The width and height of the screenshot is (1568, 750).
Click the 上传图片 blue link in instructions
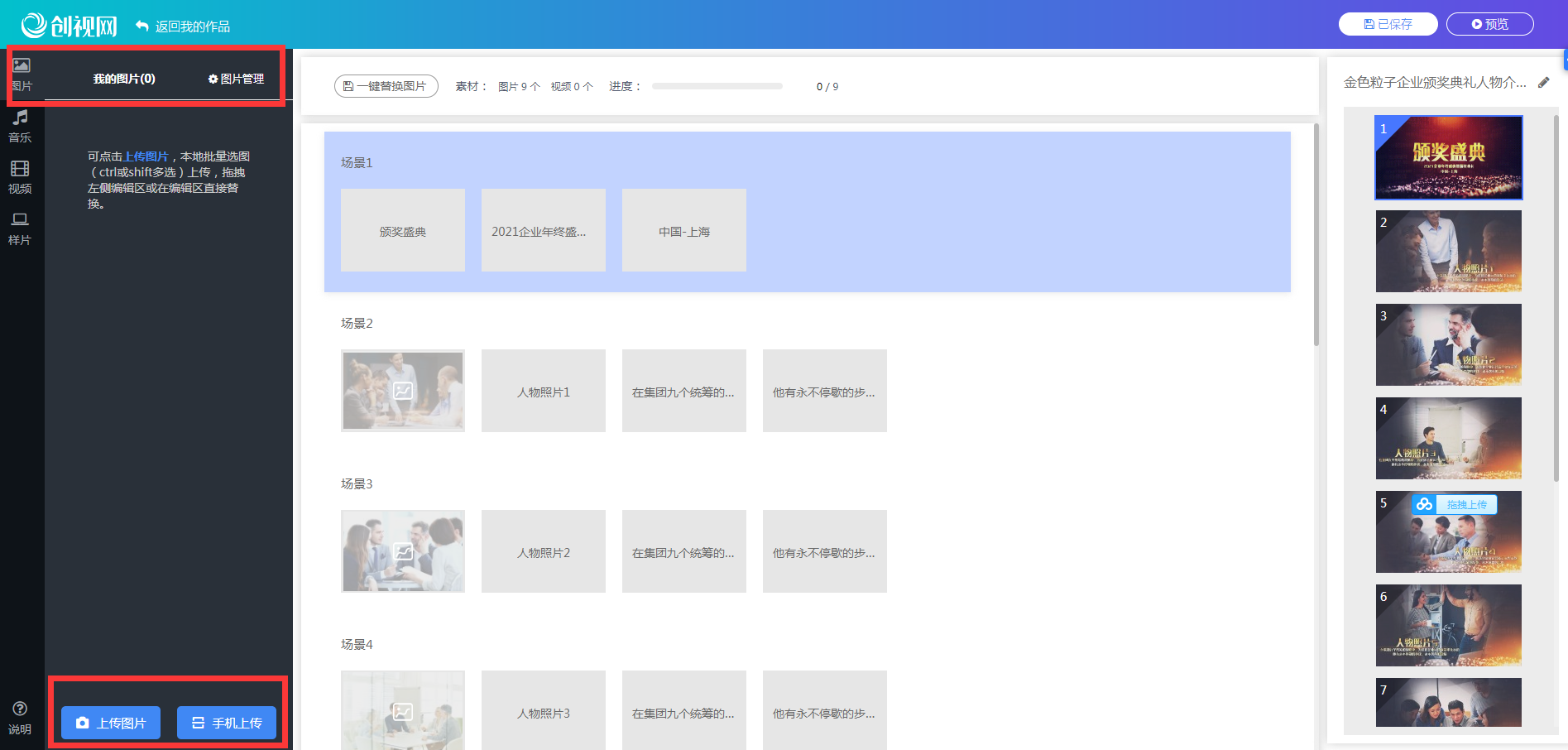(146, 156)
